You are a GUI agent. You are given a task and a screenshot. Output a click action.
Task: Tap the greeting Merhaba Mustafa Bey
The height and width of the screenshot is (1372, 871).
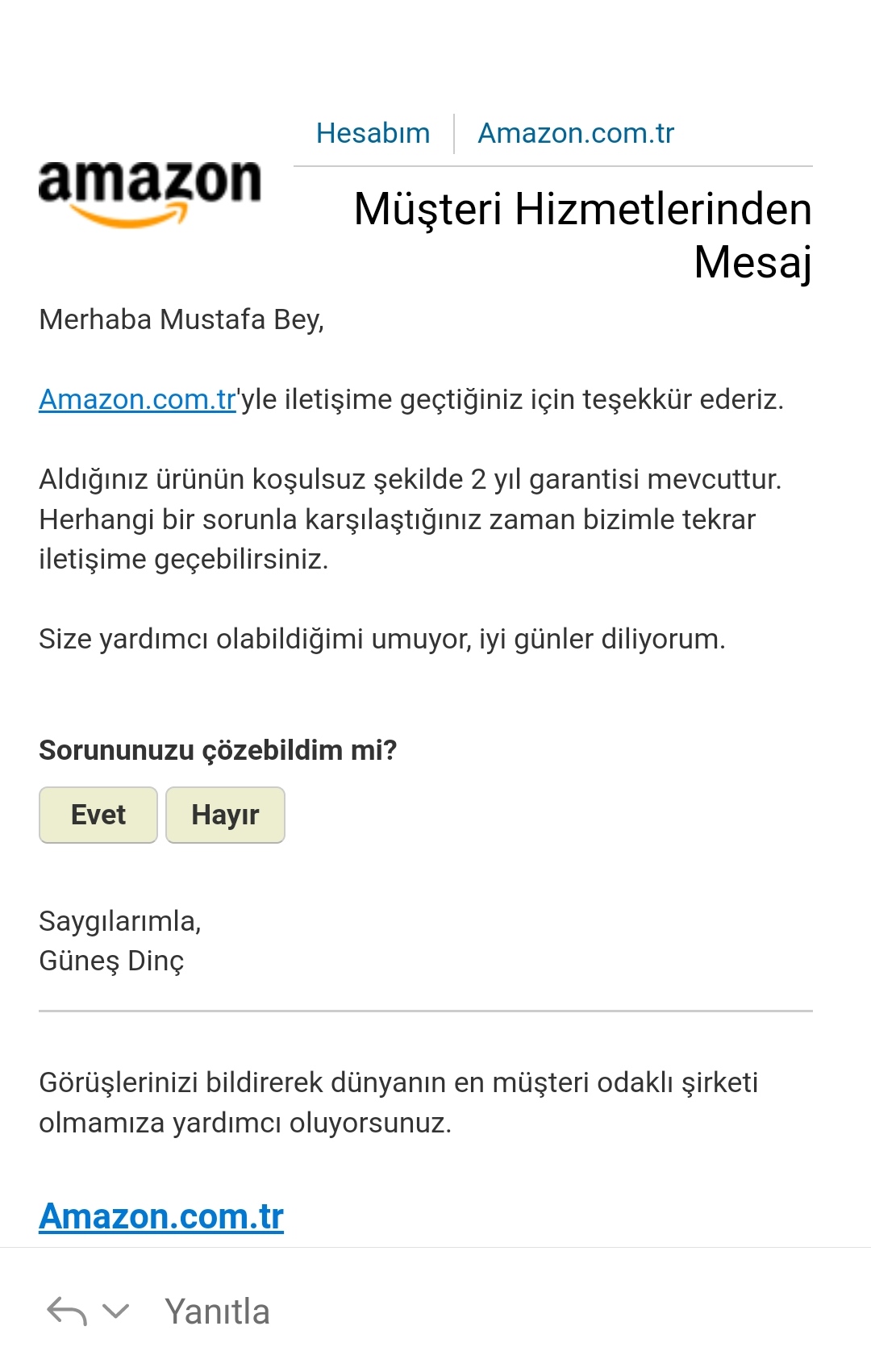[181, 319]
